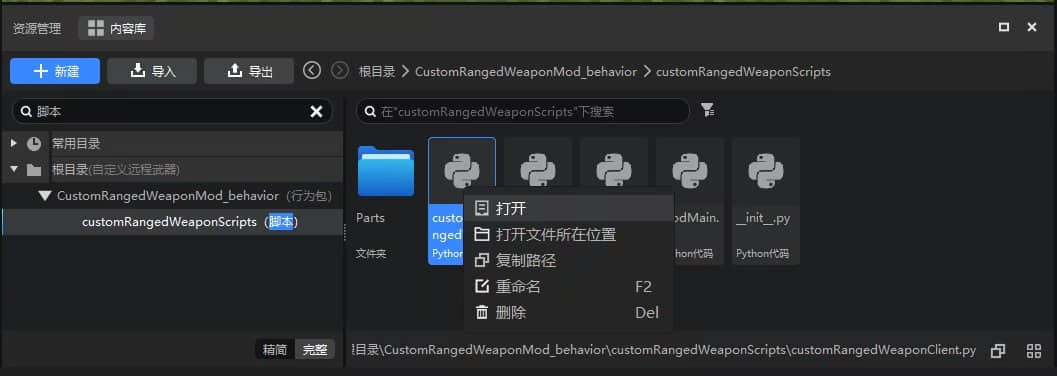Click the copy path icon in status bar

[998, 351]
